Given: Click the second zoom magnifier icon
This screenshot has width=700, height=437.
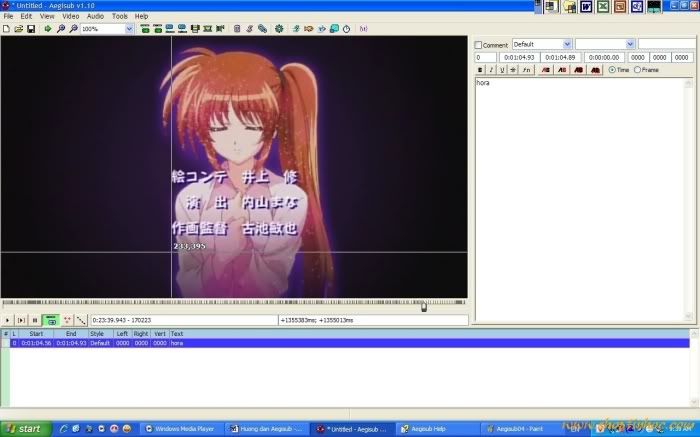Looking at the screenshot, I should pos(74,29).
